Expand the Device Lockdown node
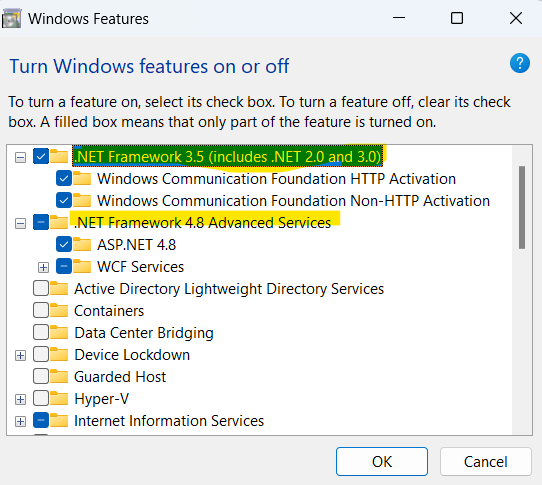The image size is (542, 485). coord(20,356)
